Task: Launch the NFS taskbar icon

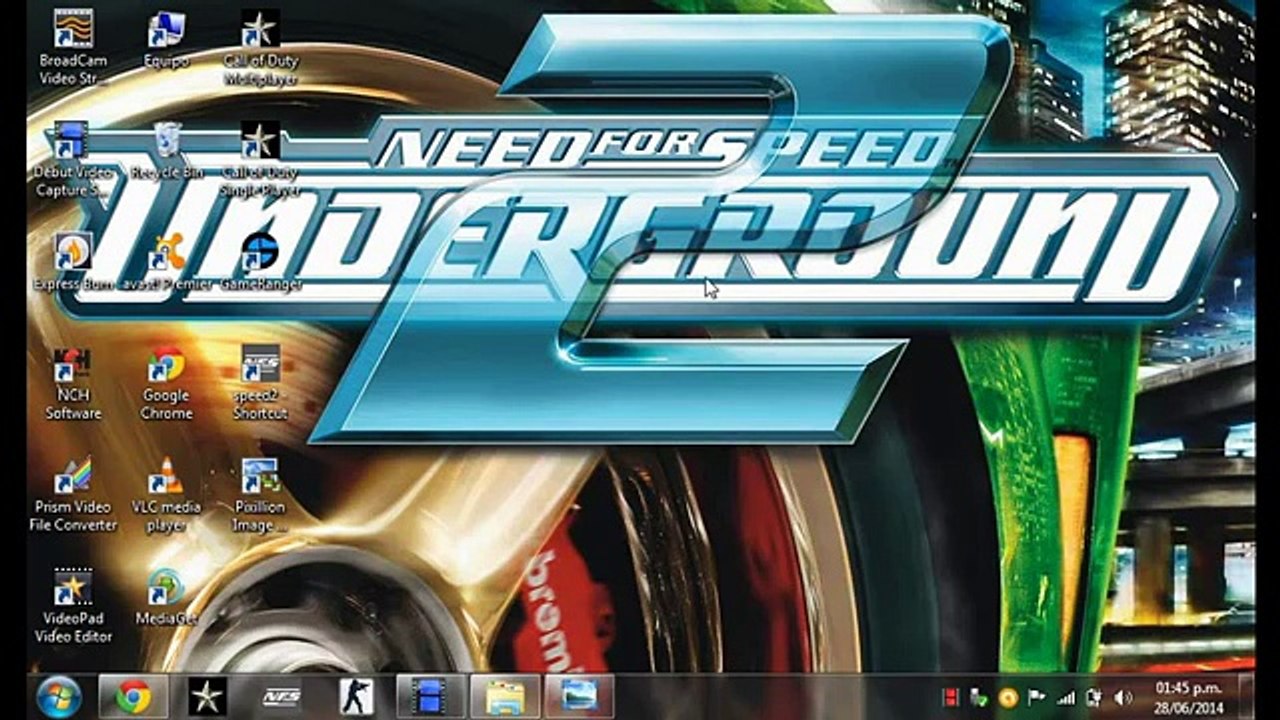Action: pyautogui.click(x=282, y=696)
